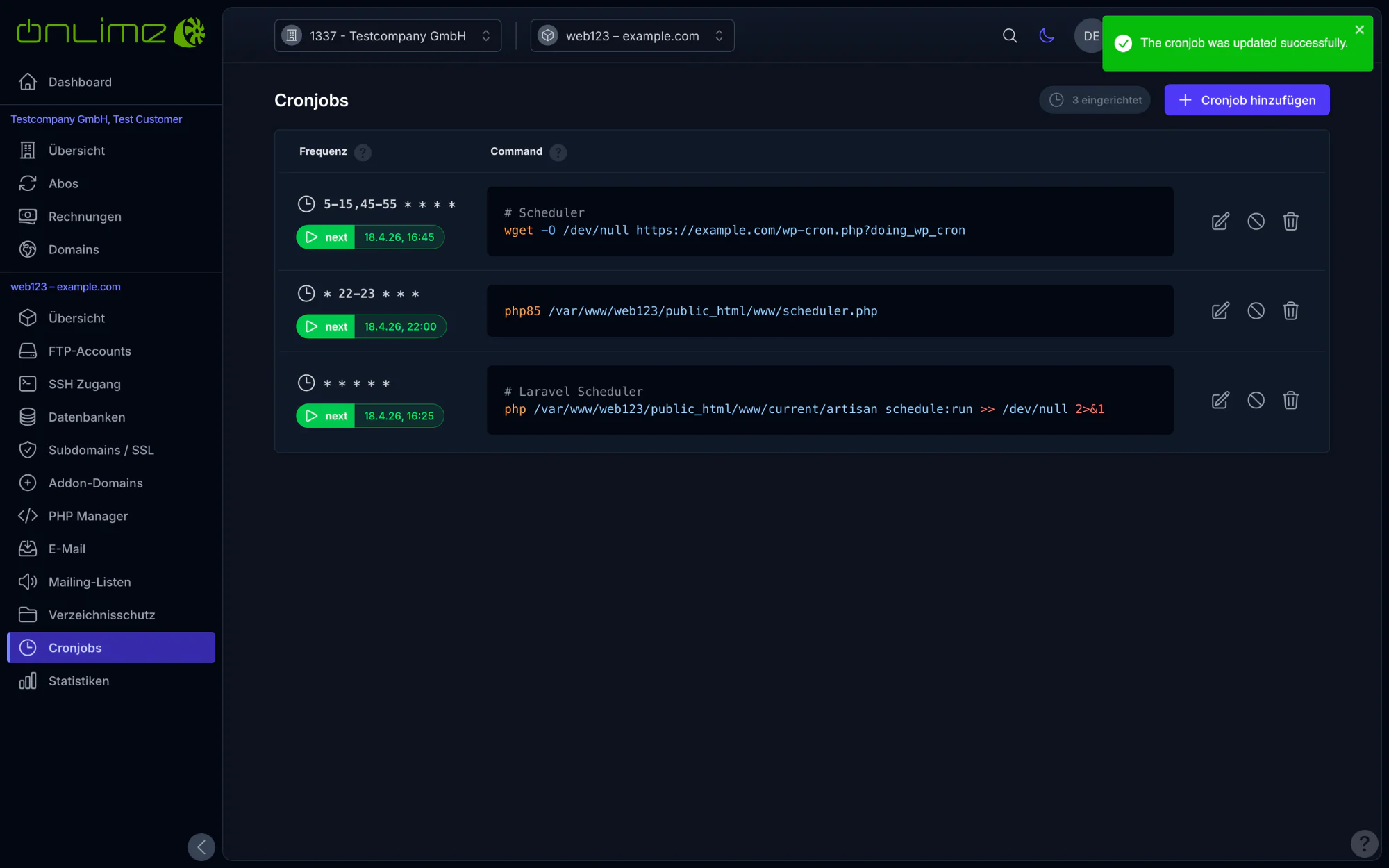Collapse the sidebar with arrow button
Screen dimensions: 1389x868
point(201,846)
